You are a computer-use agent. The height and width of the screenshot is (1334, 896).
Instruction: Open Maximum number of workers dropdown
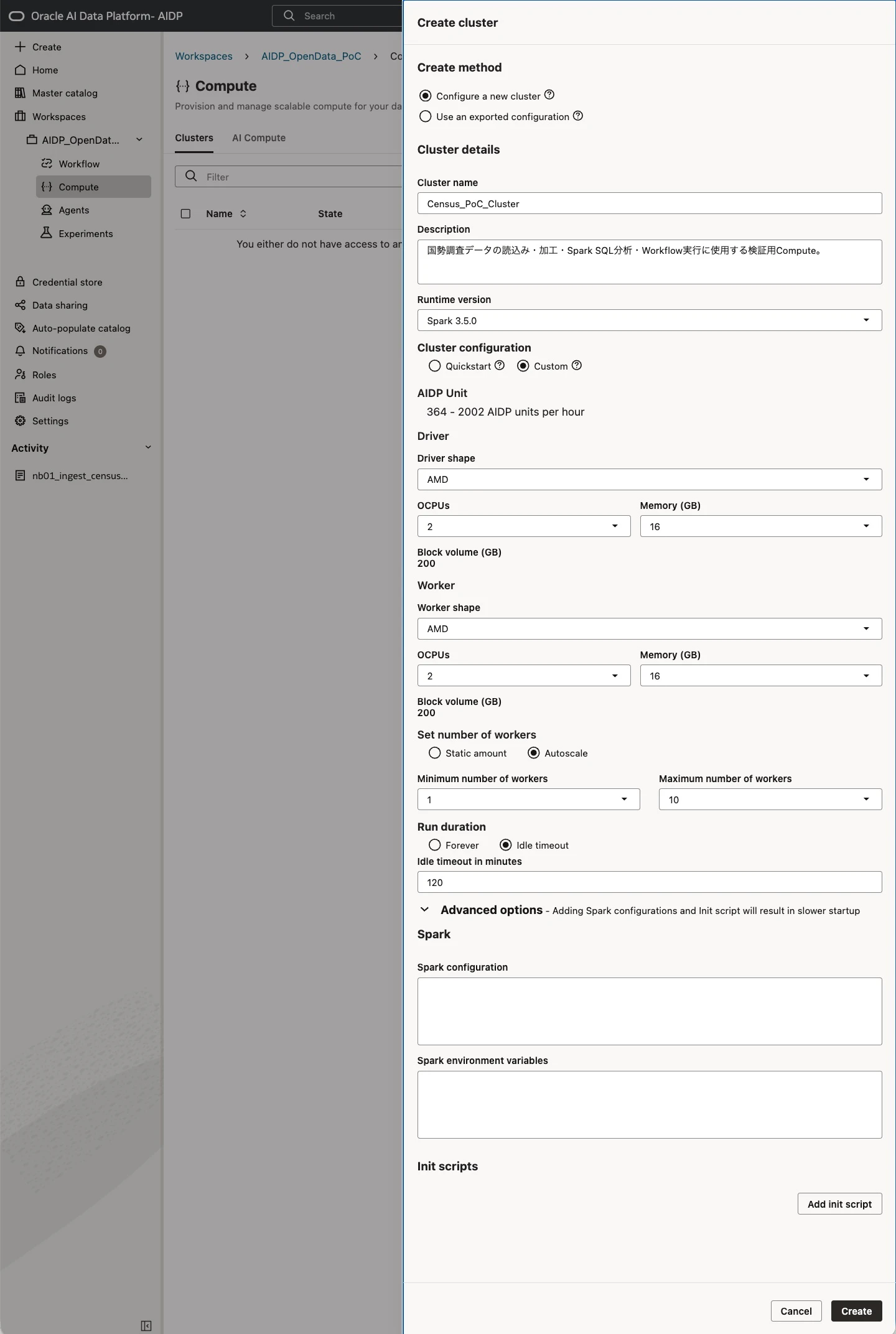pyautogui.click(x=770, y=800)
